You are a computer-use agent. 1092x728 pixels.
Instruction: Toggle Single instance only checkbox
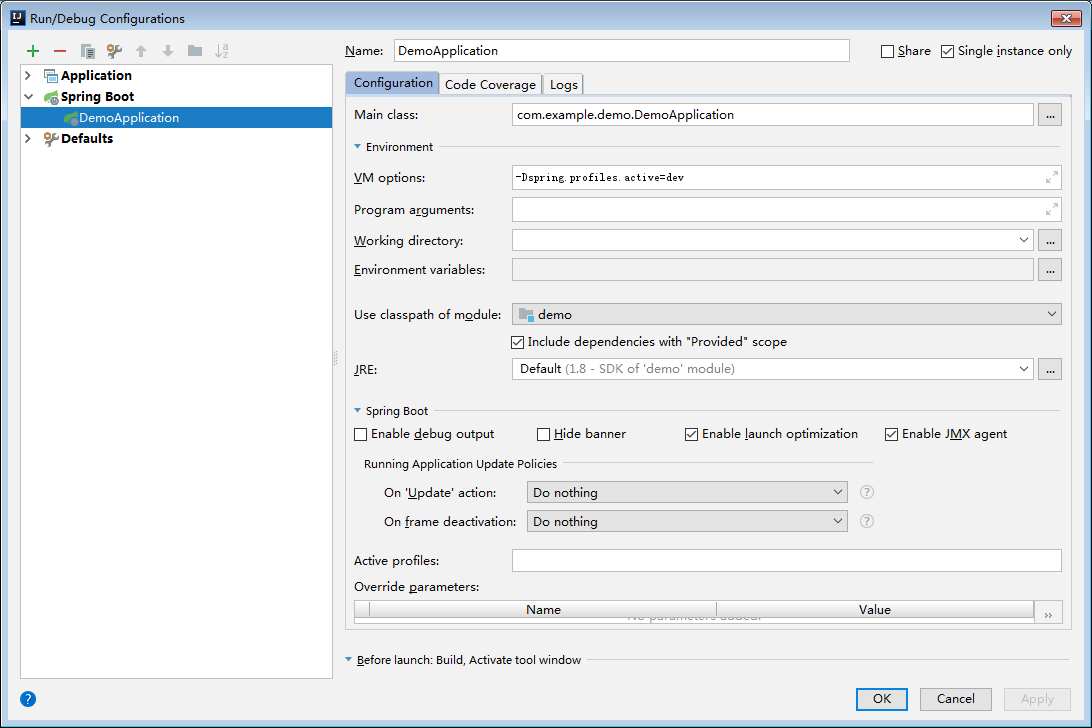(x=947, y=52)
